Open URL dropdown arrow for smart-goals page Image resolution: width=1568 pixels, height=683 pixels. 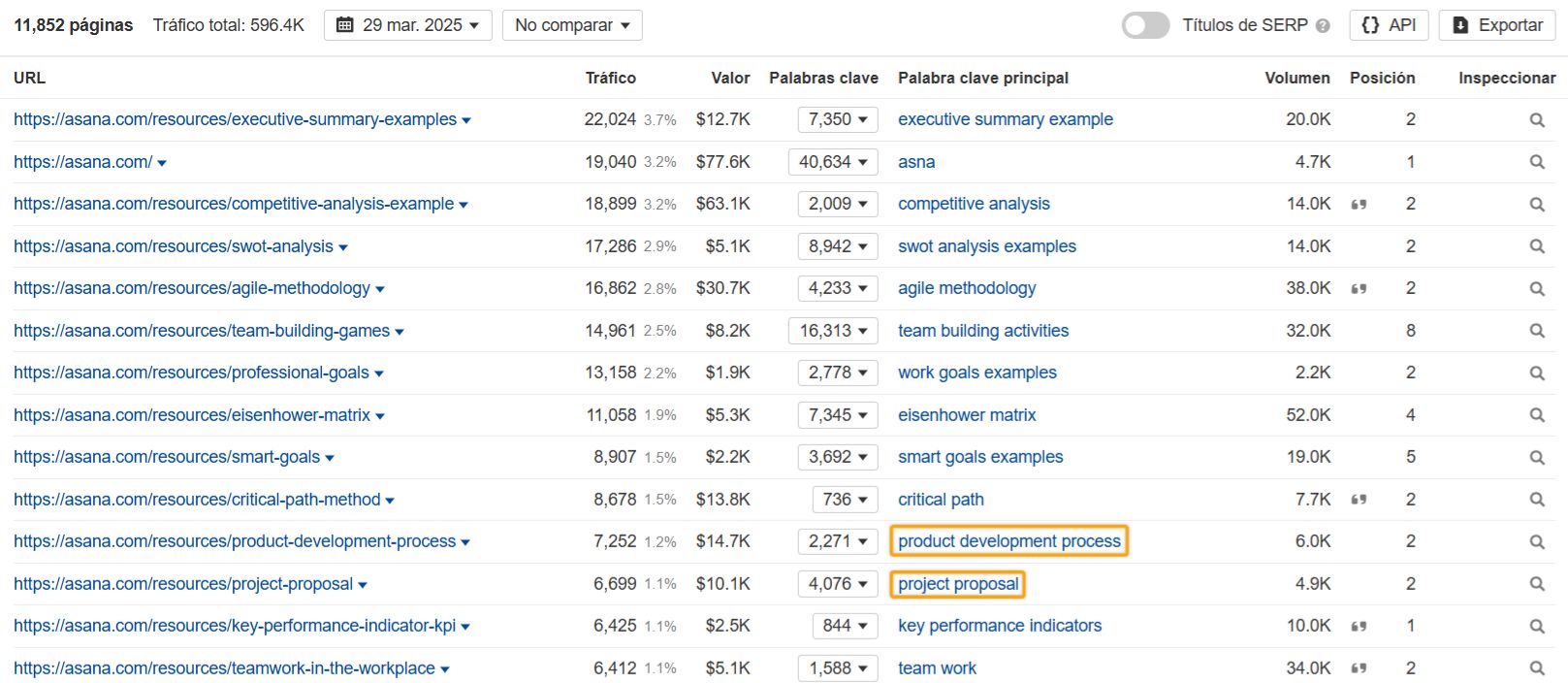pos(330,458)
